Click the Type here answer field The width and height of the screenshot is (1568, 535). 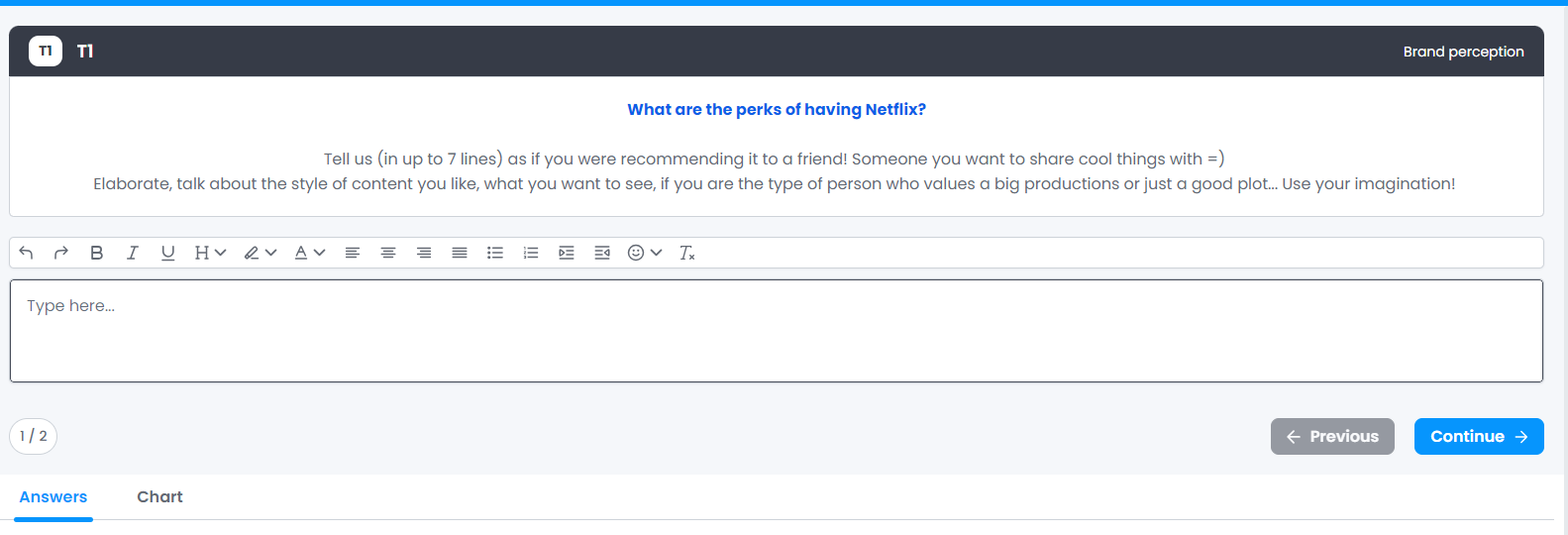(777, 331)
